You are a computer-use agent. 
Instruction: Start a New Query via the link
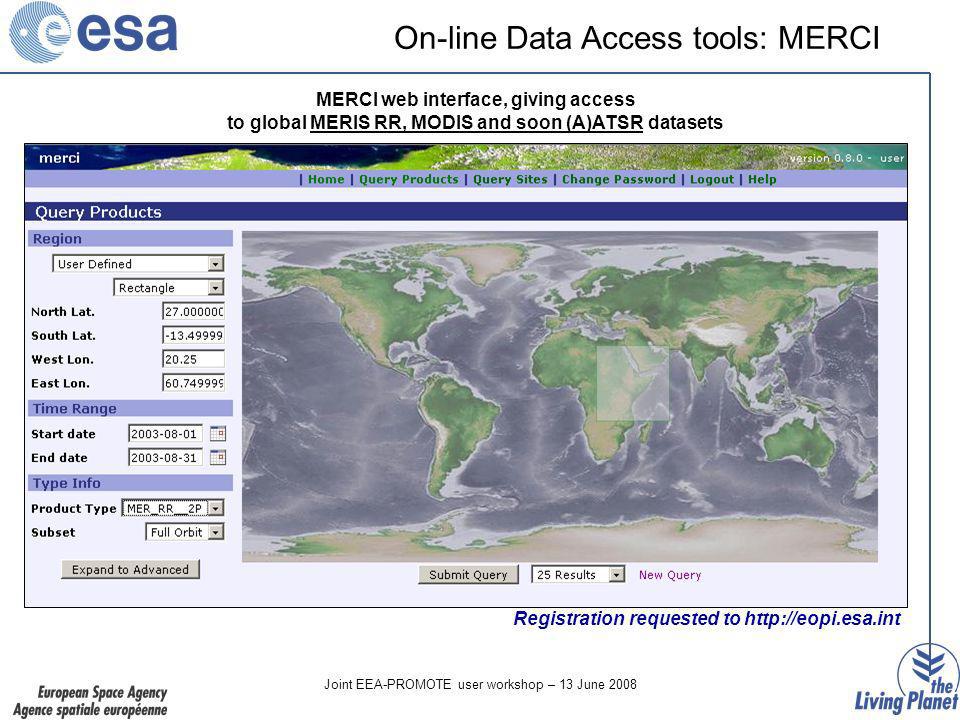click(670, 575)
